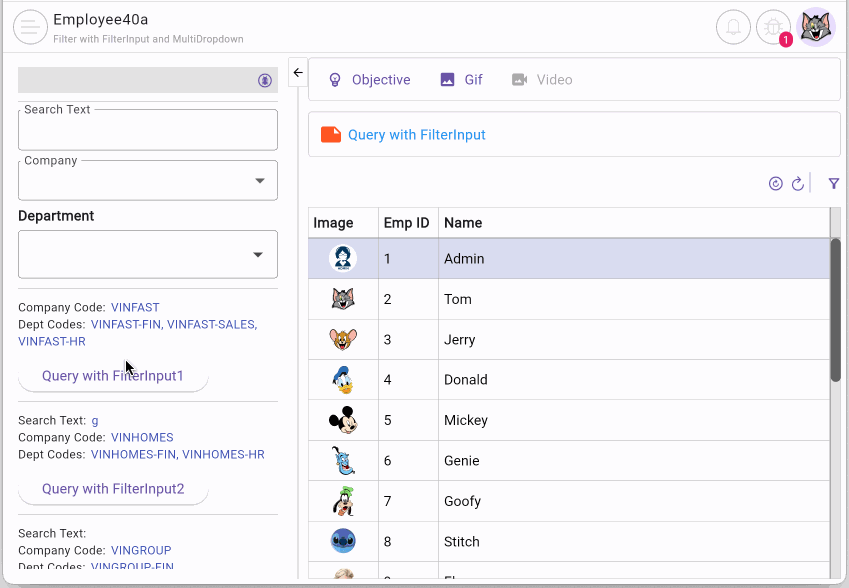Open the notifications bell
This screenshot has width=849, height=588.
[733, 27]
